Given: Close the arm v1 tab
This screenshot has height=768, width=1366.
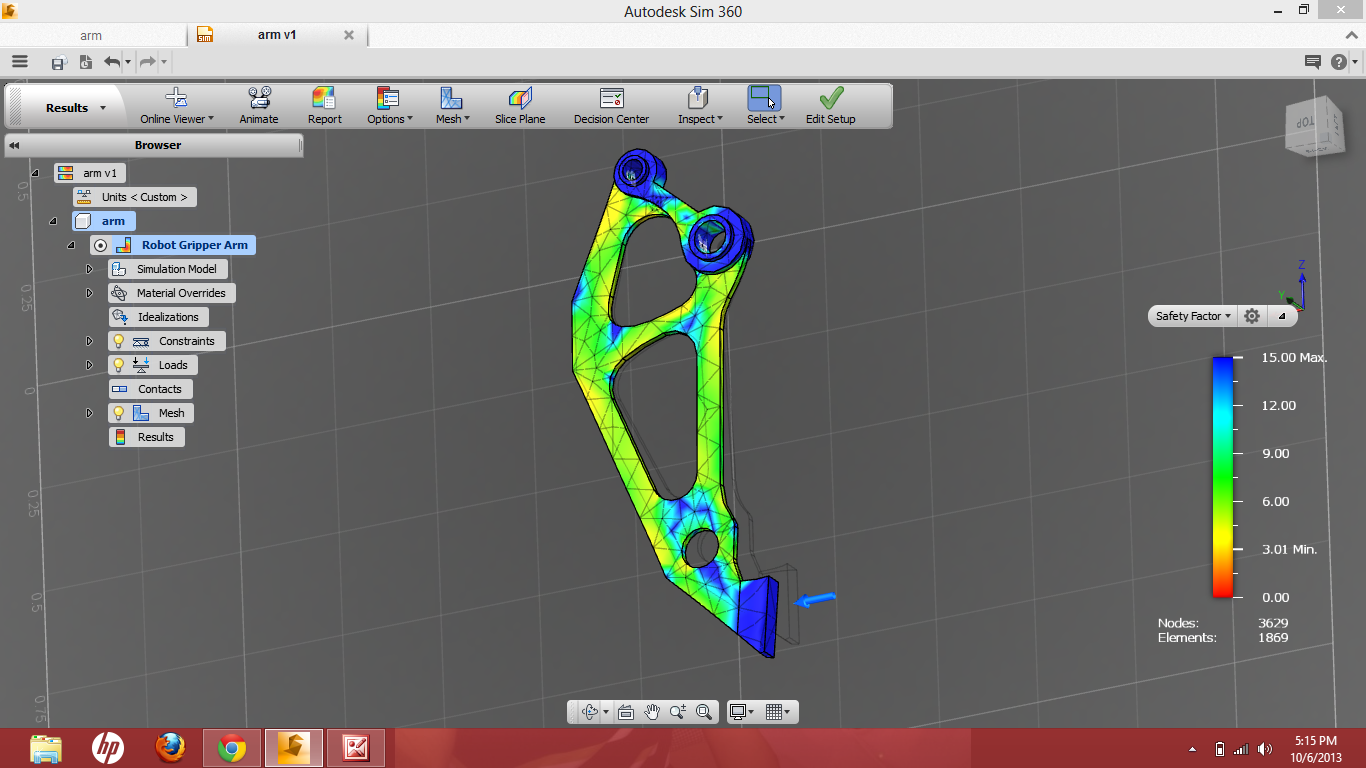Looking at the screenshot, I should pos(349,35).
